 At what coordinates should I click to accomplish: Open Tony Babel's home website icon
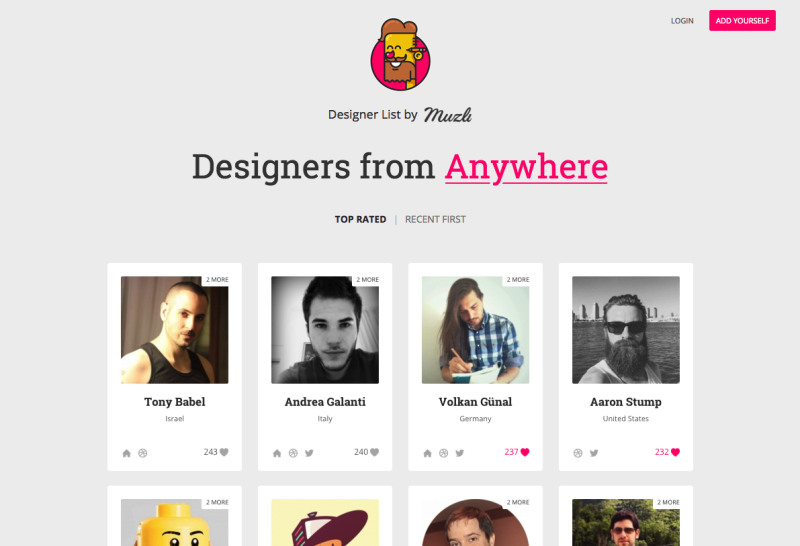pos(127,453)
